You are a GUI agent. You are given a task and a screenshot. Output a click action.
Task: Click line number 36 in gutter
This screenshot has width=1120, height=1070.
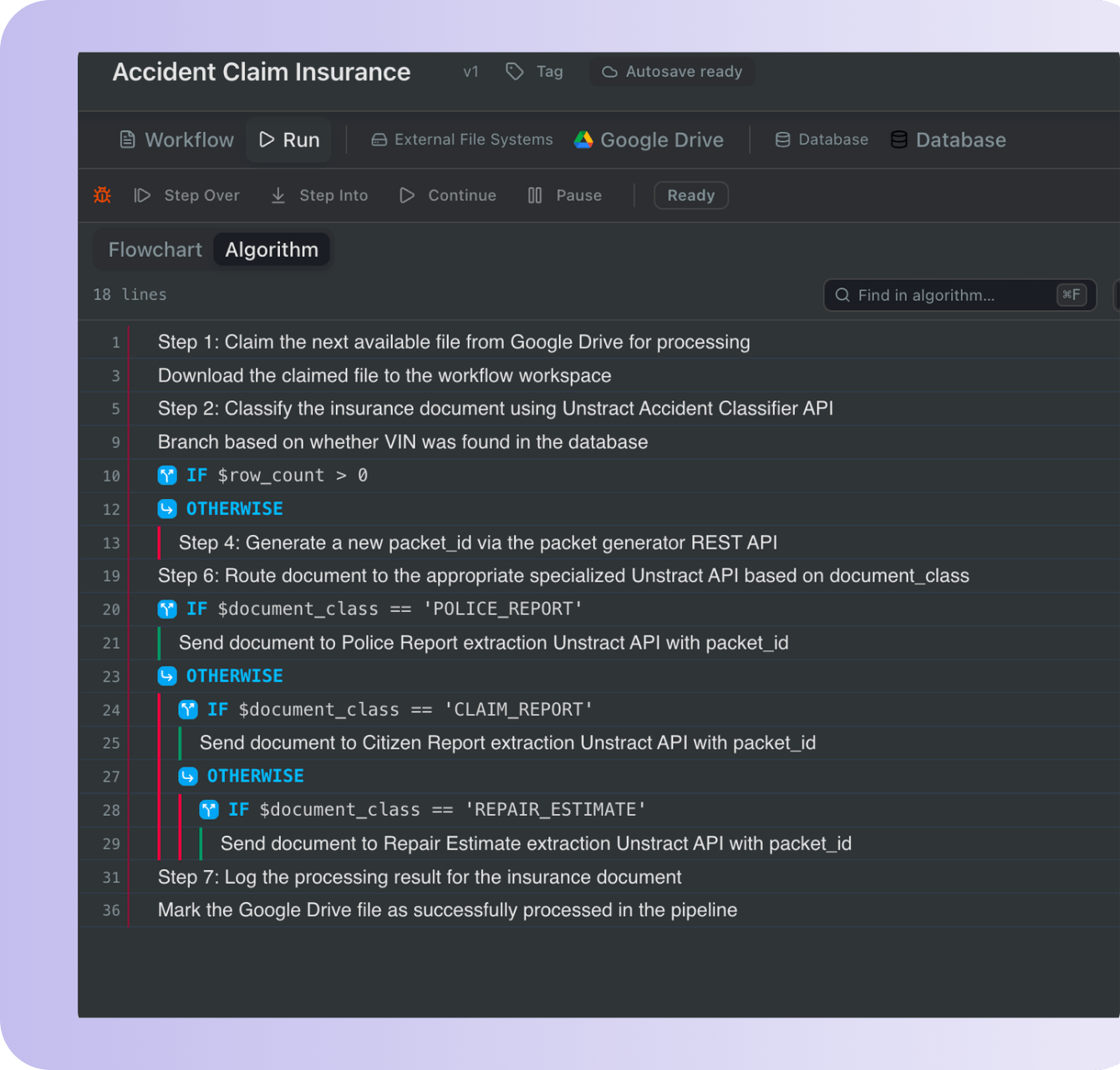(111, 910)
